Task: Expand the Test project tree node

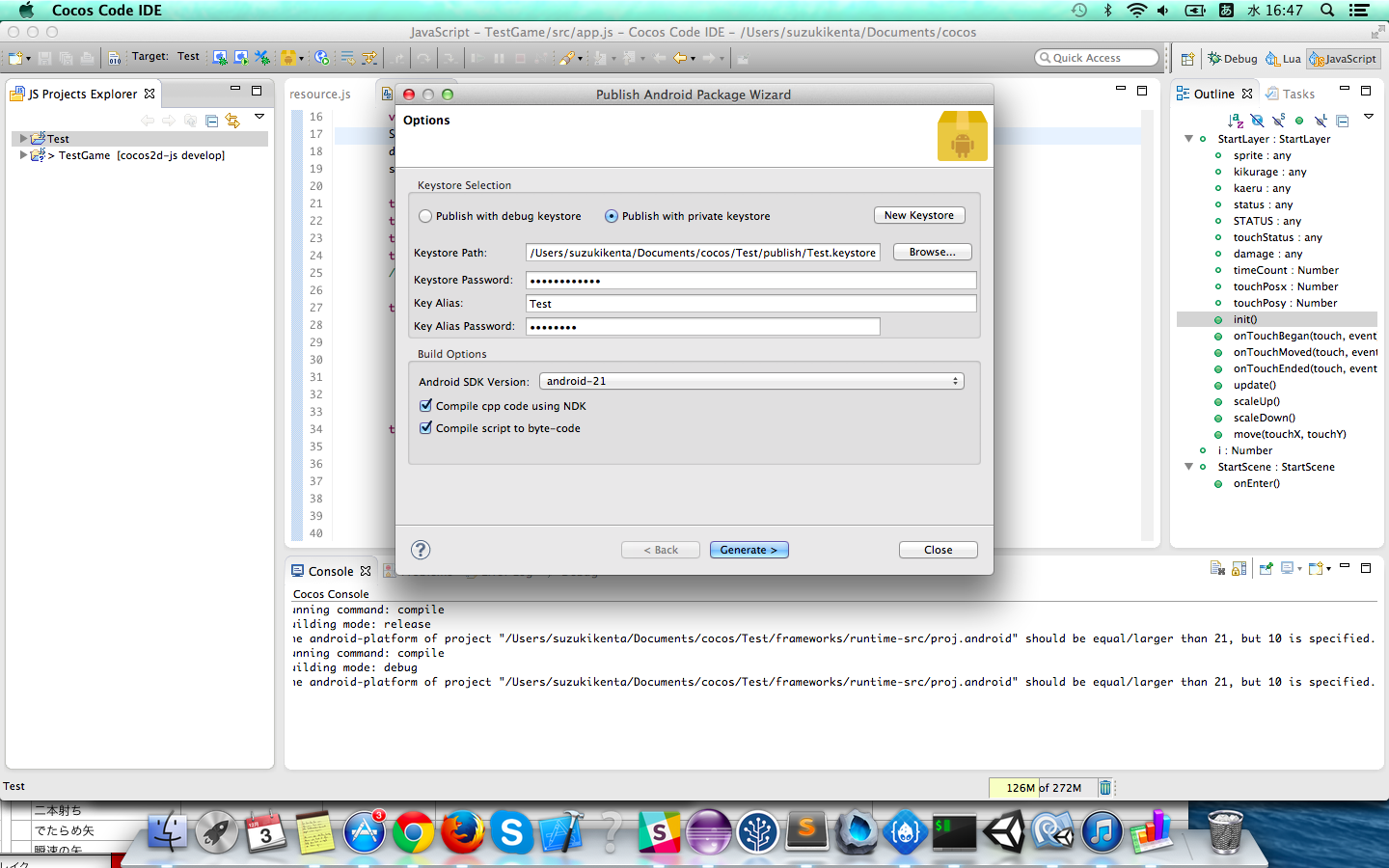Action: (23, 139)
